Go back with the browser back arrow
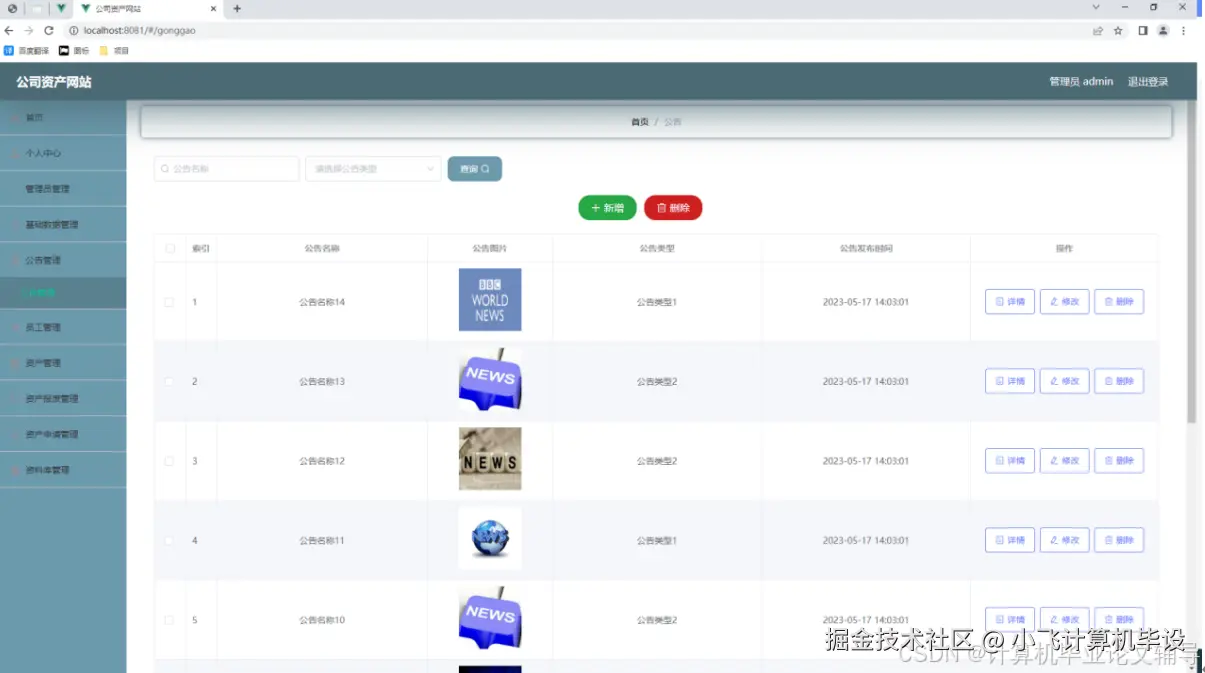This screenshot has width=1205, height=673. 9,30
